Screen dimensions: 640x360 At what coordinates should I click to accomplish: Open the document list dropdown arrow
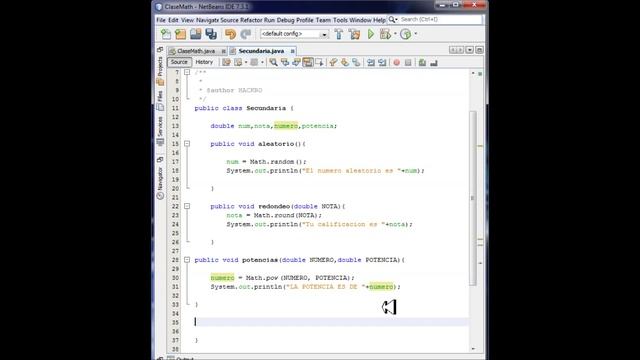(469, 50)
